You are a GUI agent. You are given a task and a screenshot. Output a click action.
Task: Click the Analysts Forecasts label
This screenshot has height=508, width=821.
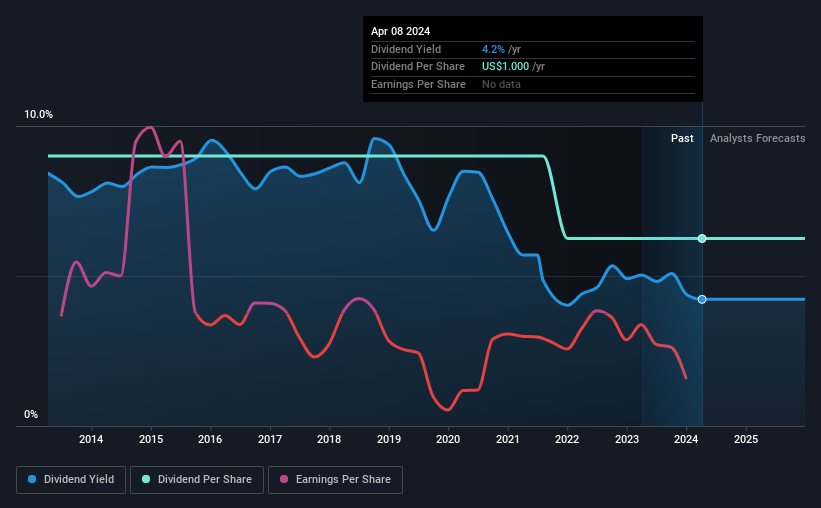tap(758, 138)
